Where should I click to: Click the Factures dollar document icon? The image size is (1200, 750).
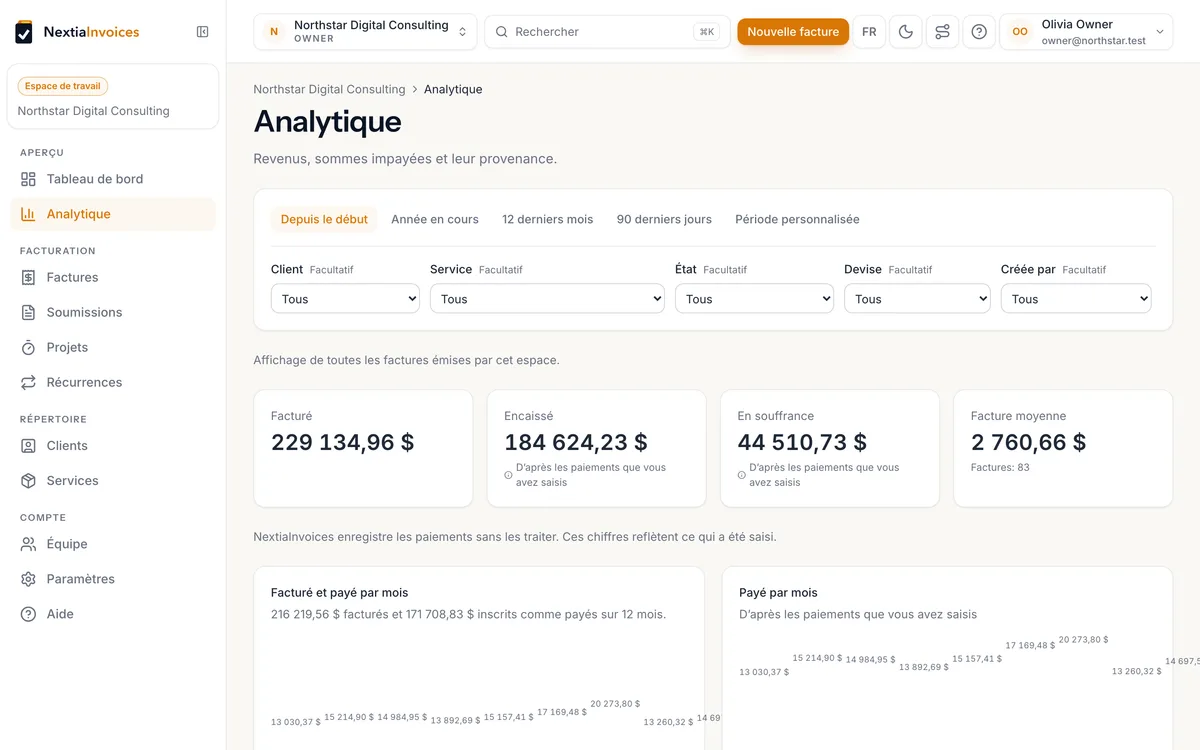pos(28,277)
